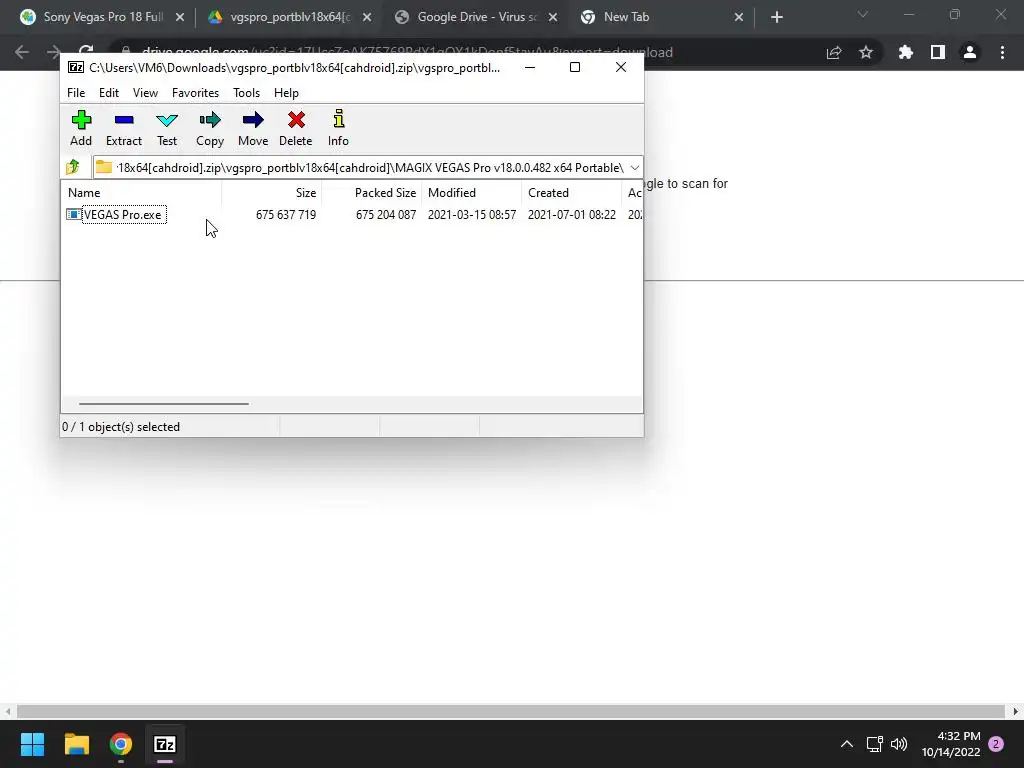The width and height of the screenshot is (1024, 768).
Task: Click the Chrome taskbar icon
Action: coord(121,744)
